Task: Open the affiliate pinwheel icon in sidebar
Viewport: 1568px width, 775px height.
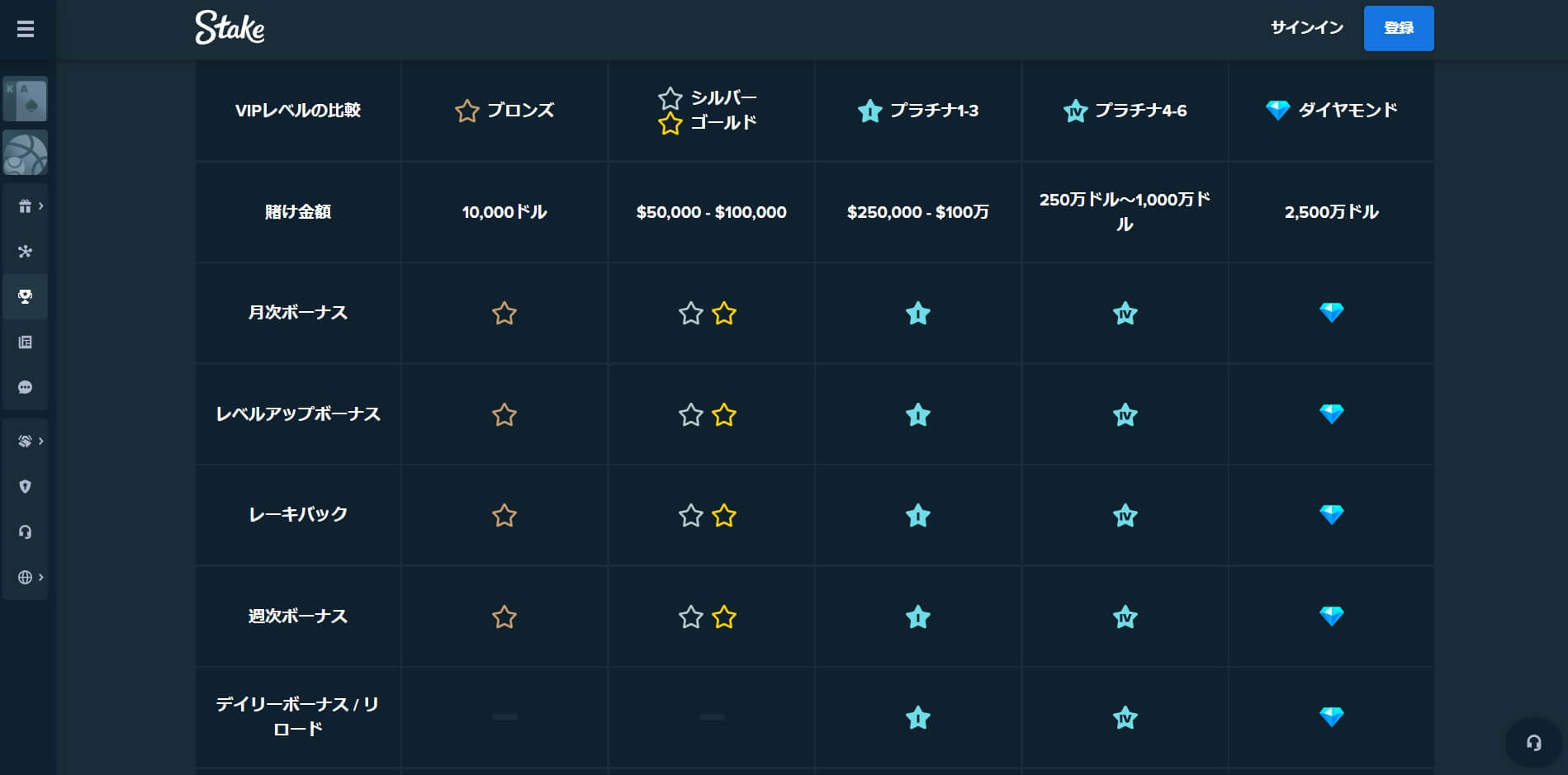Action: click(26, 252)
